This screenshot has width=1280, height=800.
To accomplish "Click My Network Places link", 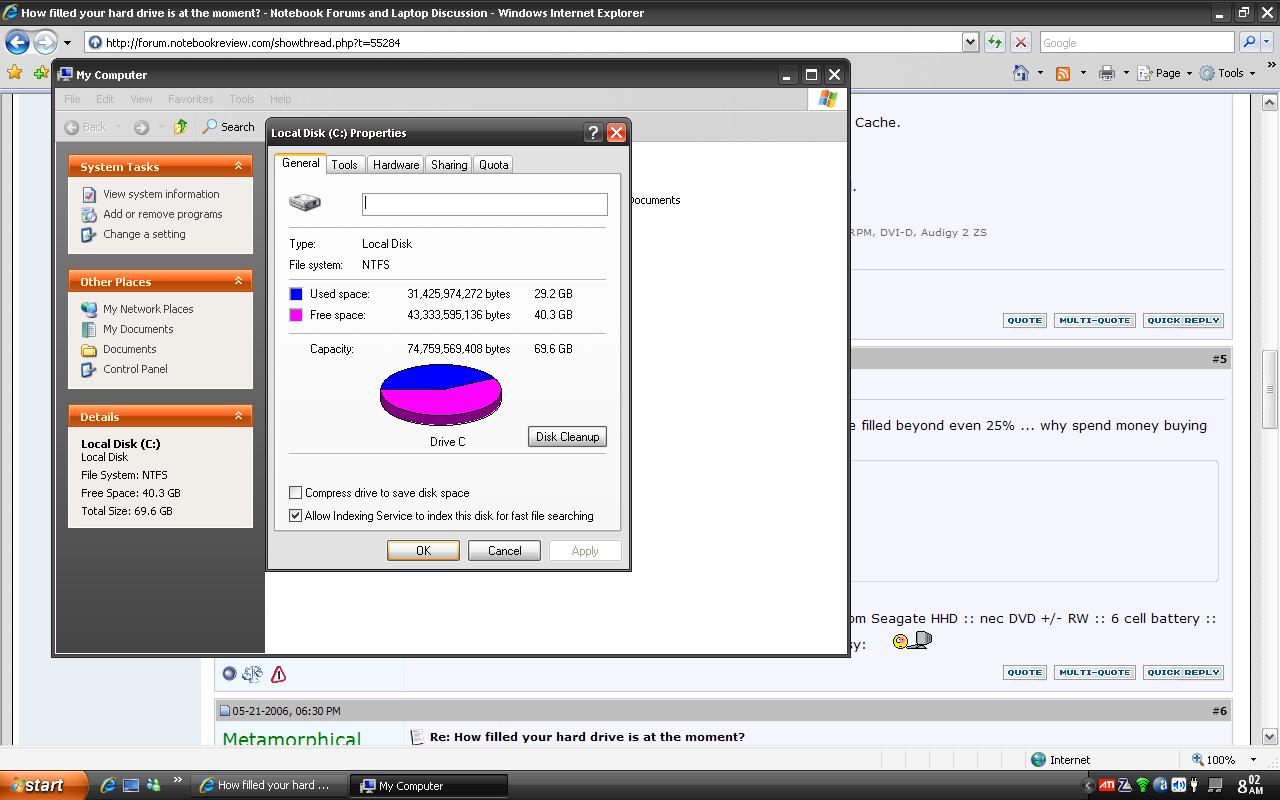I will 148,309.
